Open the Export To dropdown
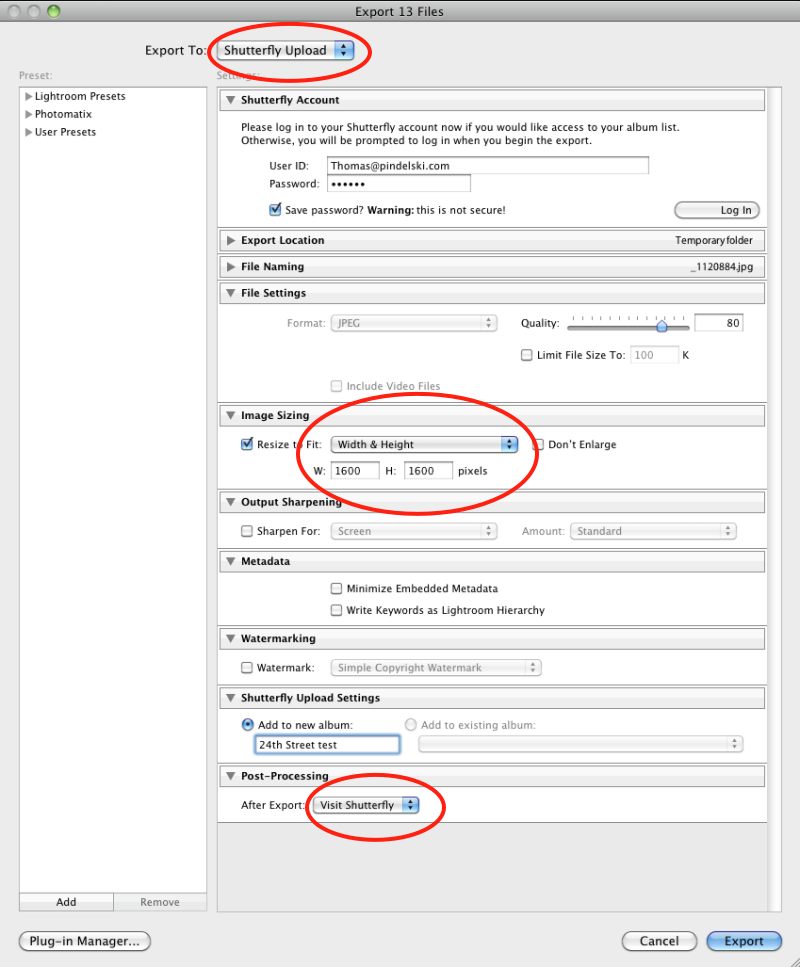Screen dimensions: 800x967 pyautogui.click(x=285, y=50)
